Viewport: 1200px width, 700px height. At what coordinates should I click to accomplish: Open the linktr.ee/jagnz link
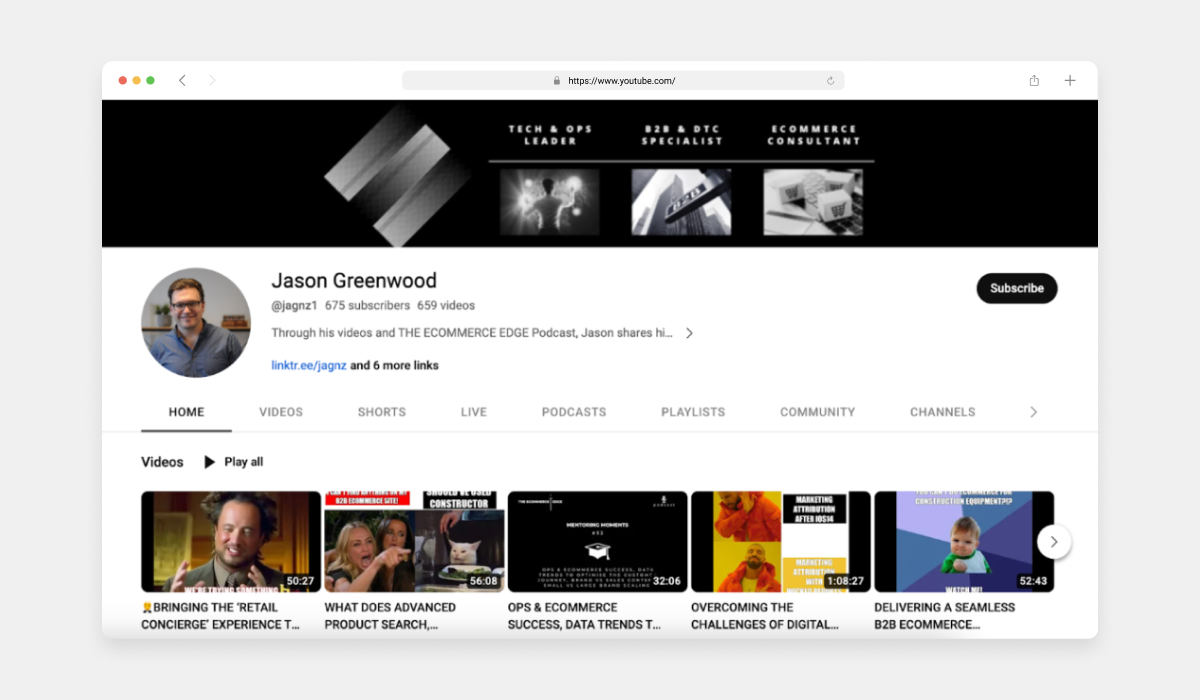pos(309,365)
